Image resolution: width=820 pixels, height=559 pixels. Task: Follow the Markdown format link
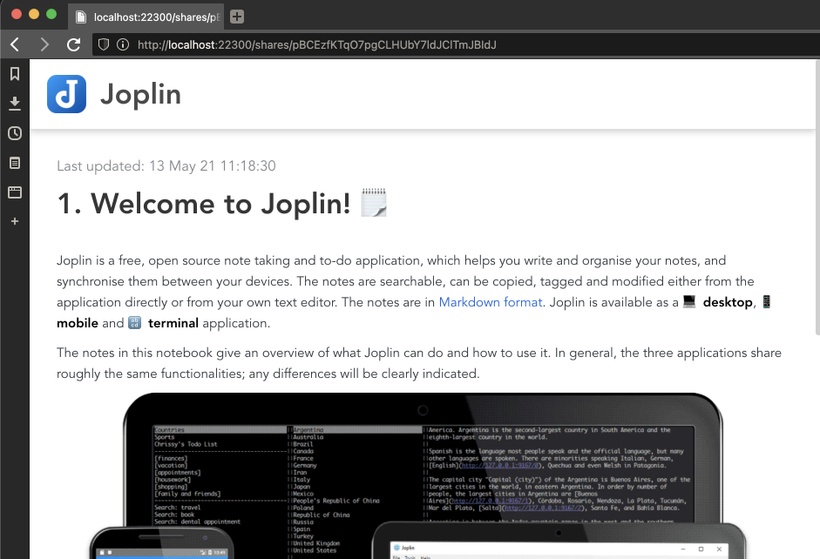pos(490,302)
